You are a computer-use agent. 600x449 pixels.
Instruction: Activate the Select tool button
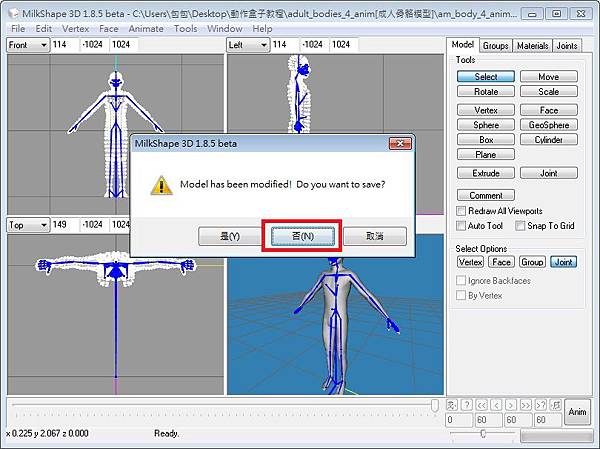tap(486, 77)
